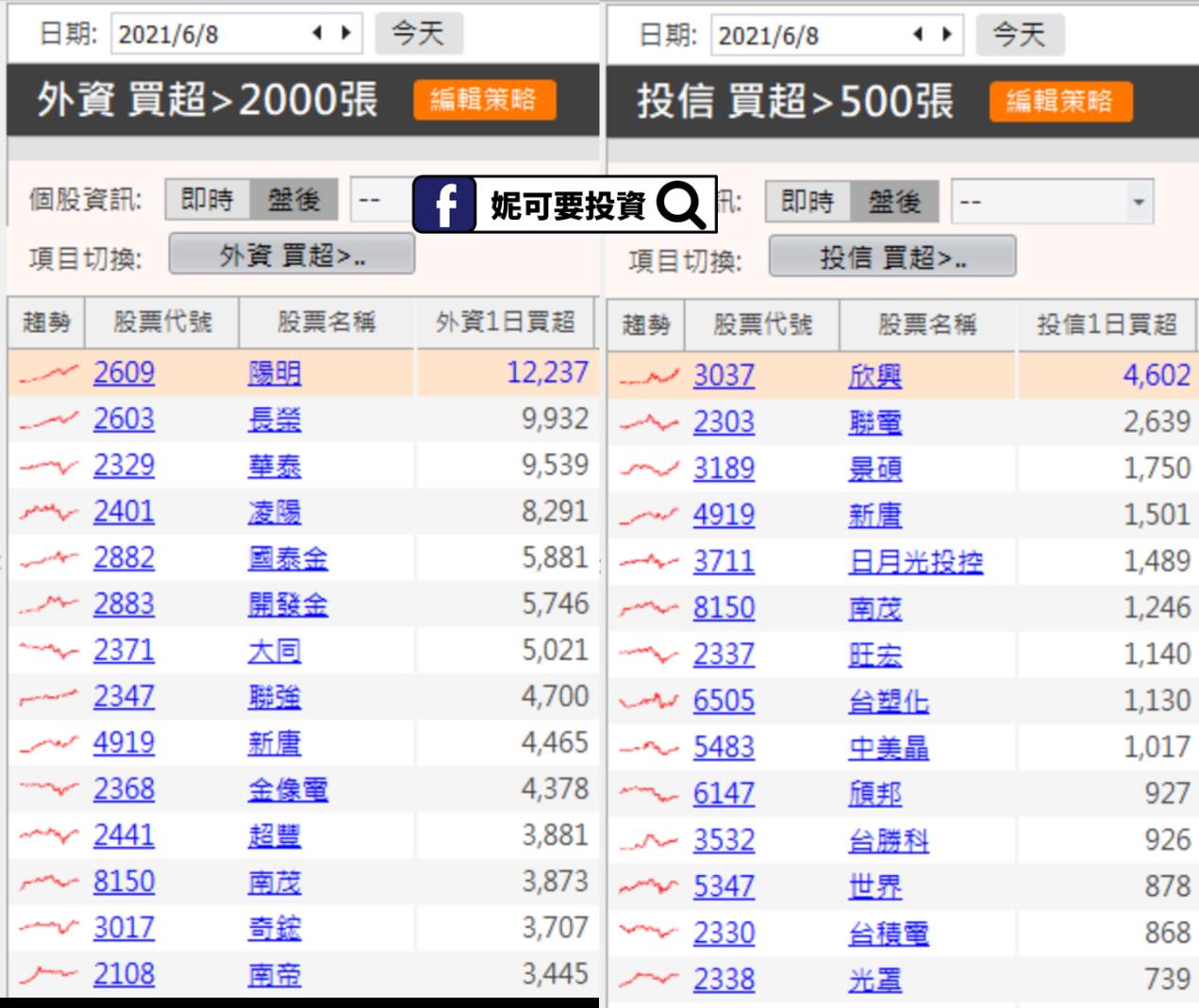
Task: Sort by 投信1日買超 column header
Action: click(1106, 325)
